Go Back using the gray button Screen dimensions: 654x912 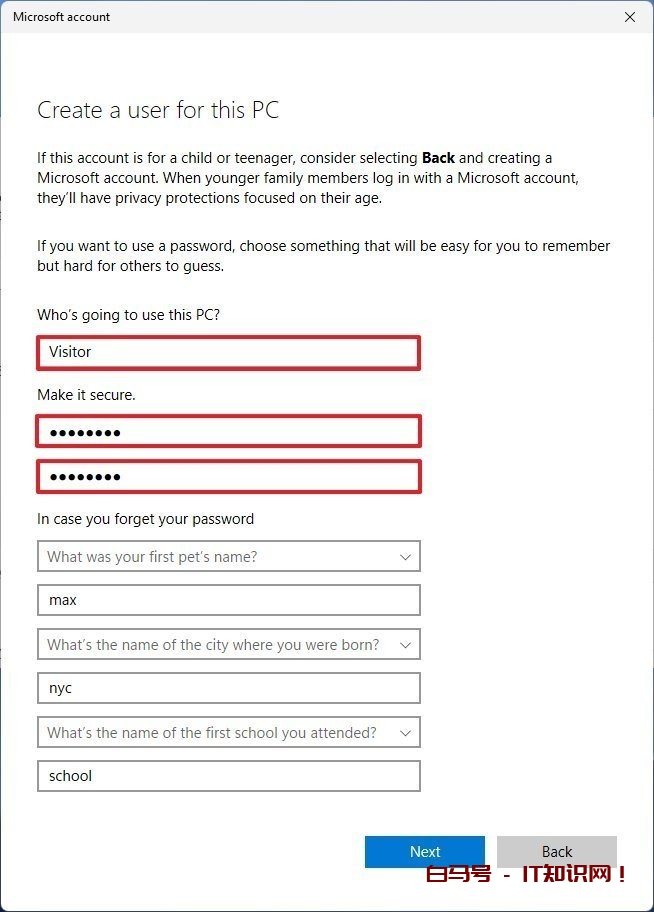pos(556,852)
